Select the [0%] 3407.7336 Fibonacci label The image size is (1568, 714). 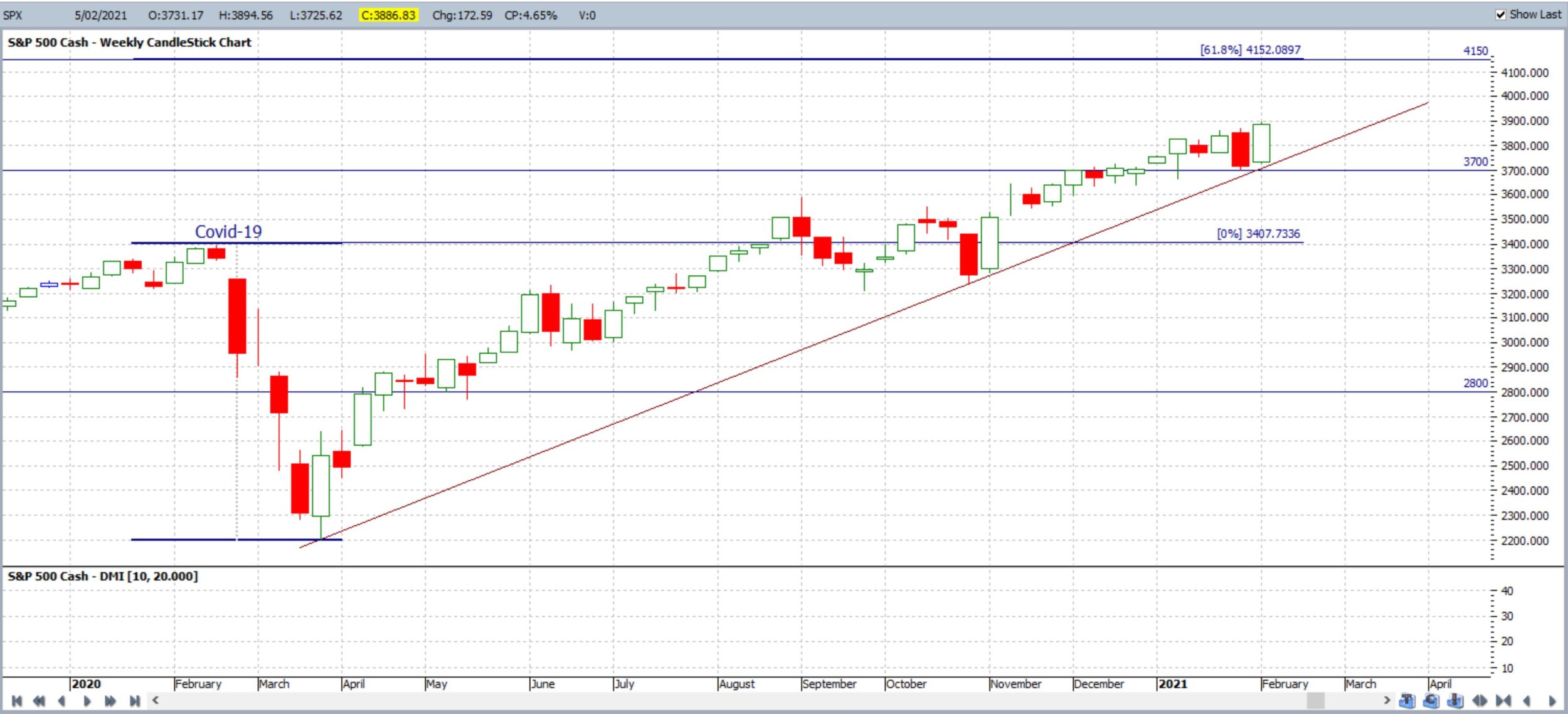(x=1259, y=233)
